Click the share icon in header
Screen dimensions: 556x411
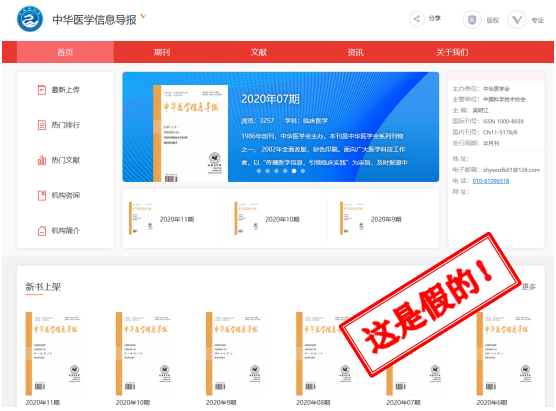[x=417, y=19]
